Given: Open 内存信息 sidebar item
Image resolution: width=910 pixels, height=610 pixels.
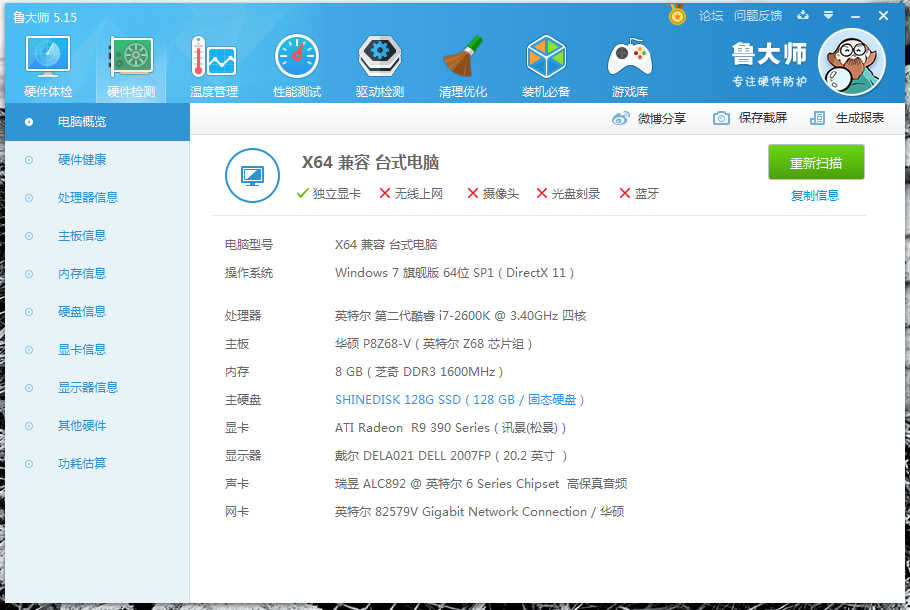Looking at the screenshot, I should coord(97,274).
